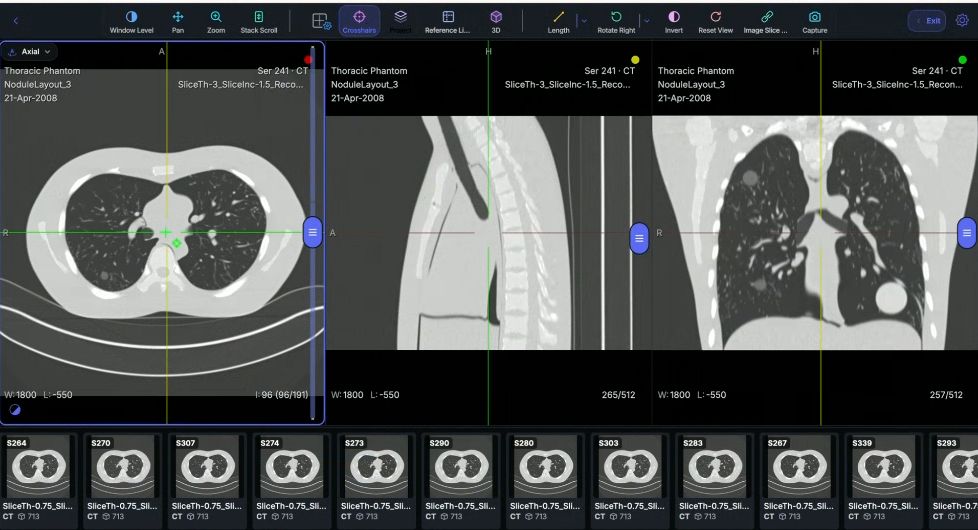This screenshot has height=530, width=978.
Task: Click the Exit button
Action: (x=927, y=21)
